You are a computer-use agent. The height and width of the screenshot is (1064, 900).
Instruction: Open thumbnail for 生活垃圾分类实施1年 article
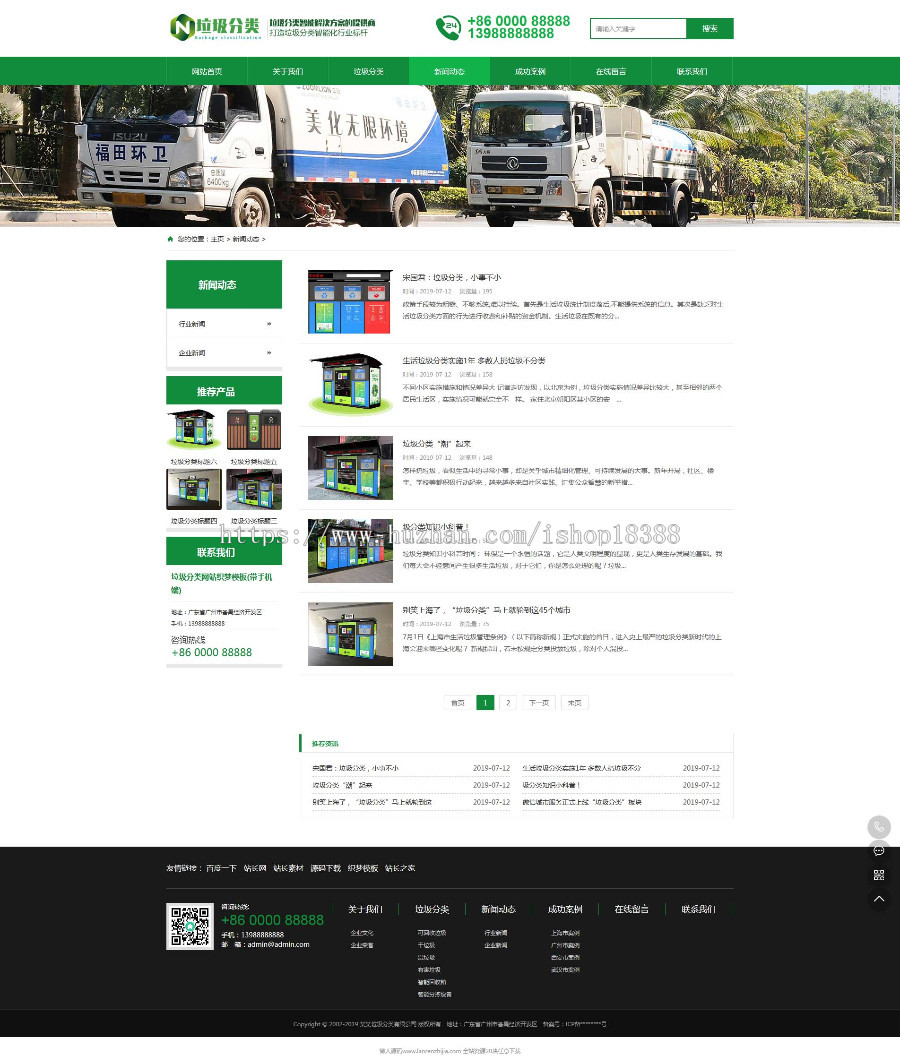pos(350,385)
